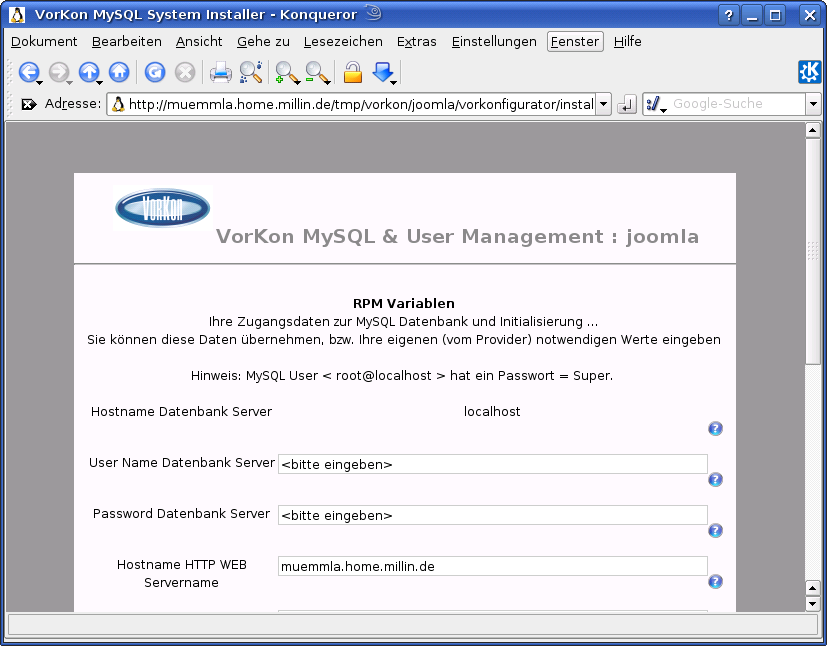The height and width of the screenshot is (646, 827).
Task: Click the Go enter-arrow beside the address
Action: pos(627,104)
